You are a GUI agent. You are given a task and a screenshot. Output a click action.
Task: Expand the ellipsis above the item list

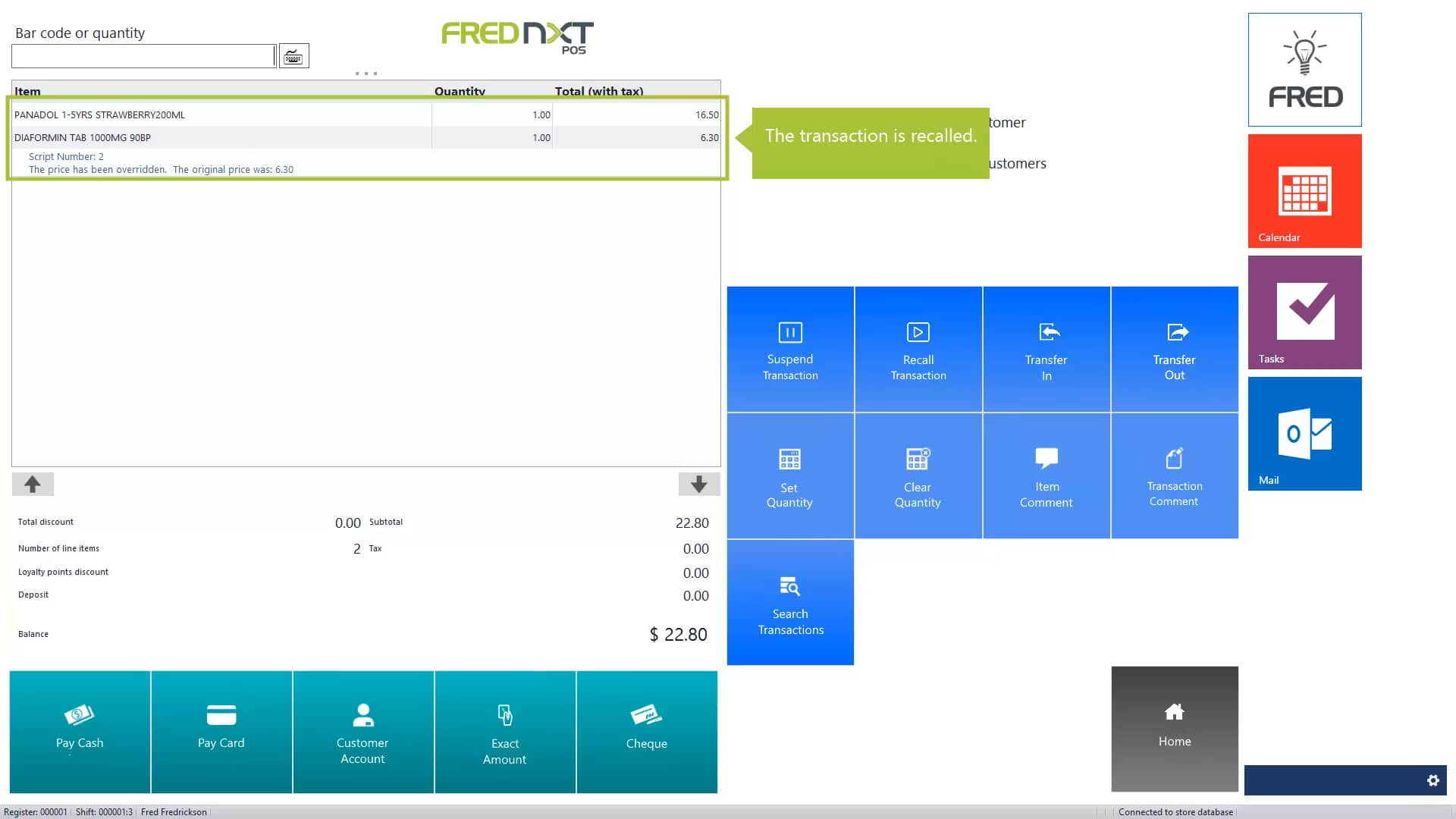[x=366, y=74]
